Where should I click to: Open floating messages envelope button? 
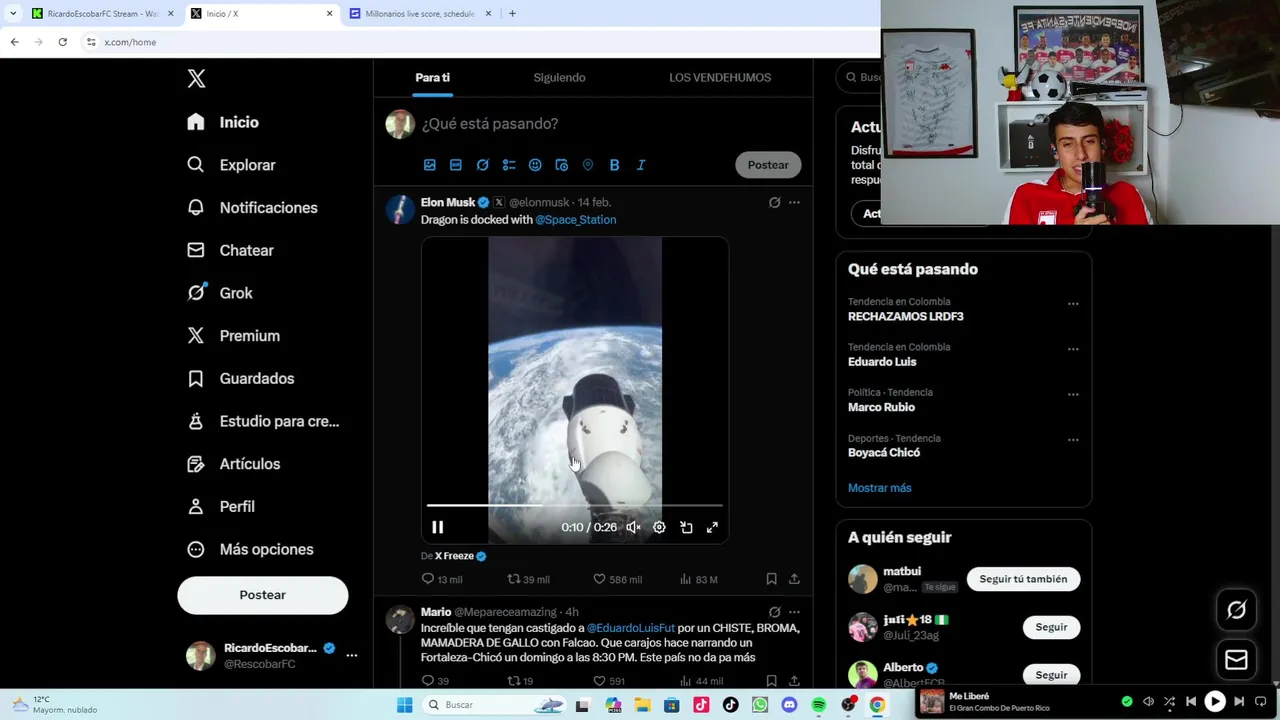click(1236, 660)
